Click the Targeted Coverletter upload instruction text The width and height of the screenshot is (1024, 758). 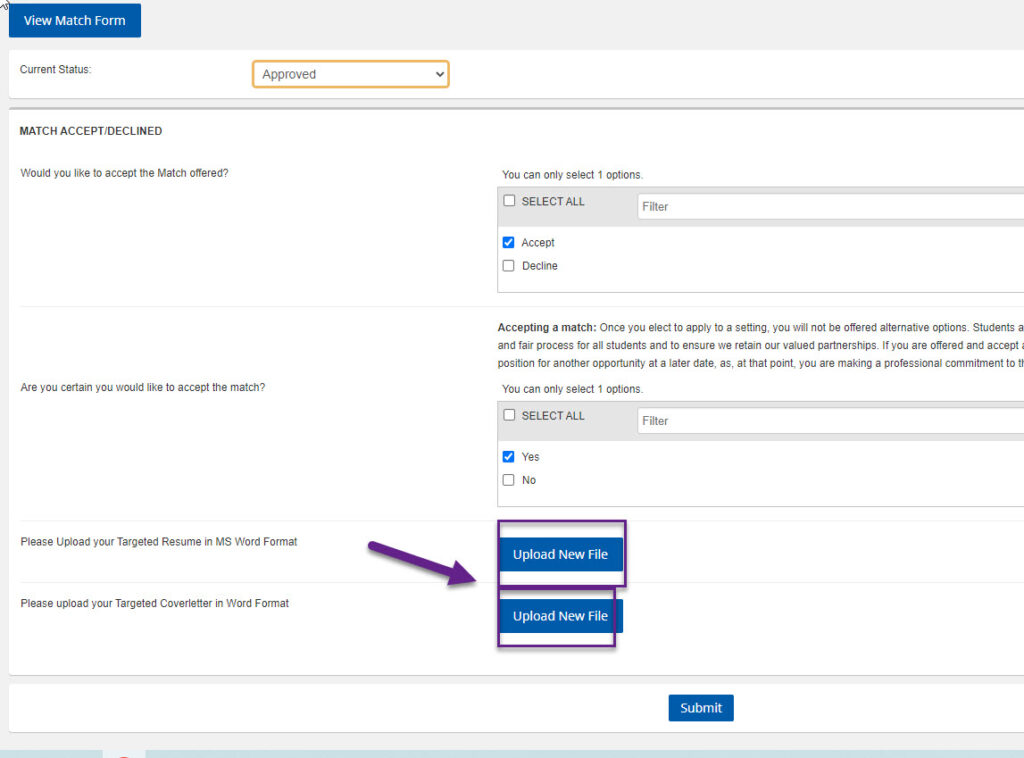[155, 603]
